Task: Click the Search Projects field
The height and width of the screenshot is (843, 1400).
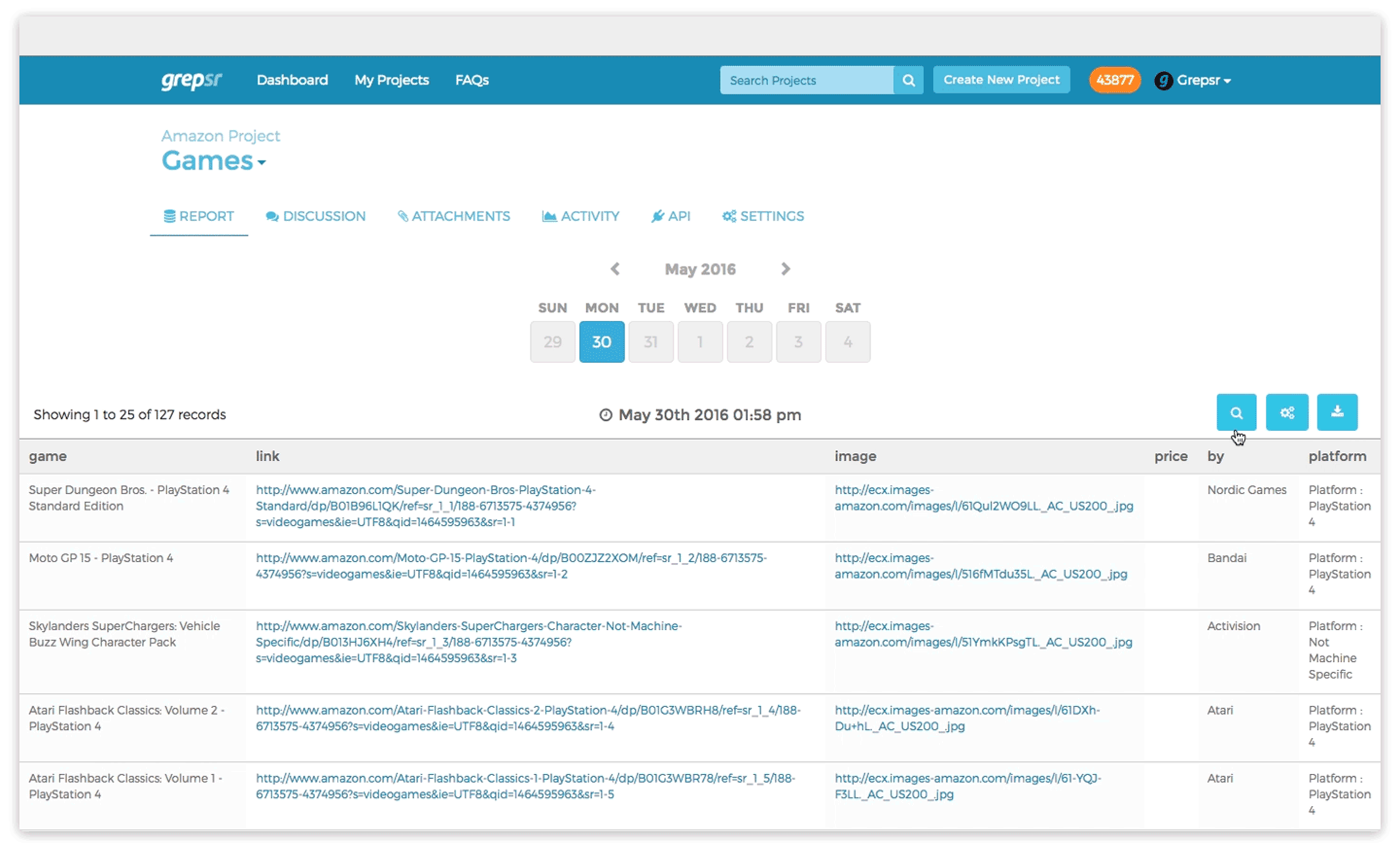Action: [x=807, y=80]
